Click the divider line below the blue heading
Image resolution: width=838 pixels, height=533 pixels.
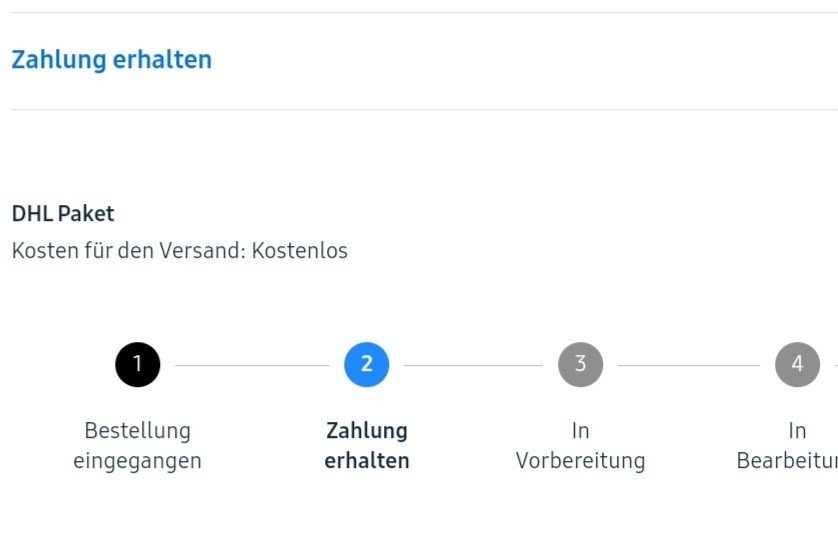pyautogui.click(x=420, y=109)
